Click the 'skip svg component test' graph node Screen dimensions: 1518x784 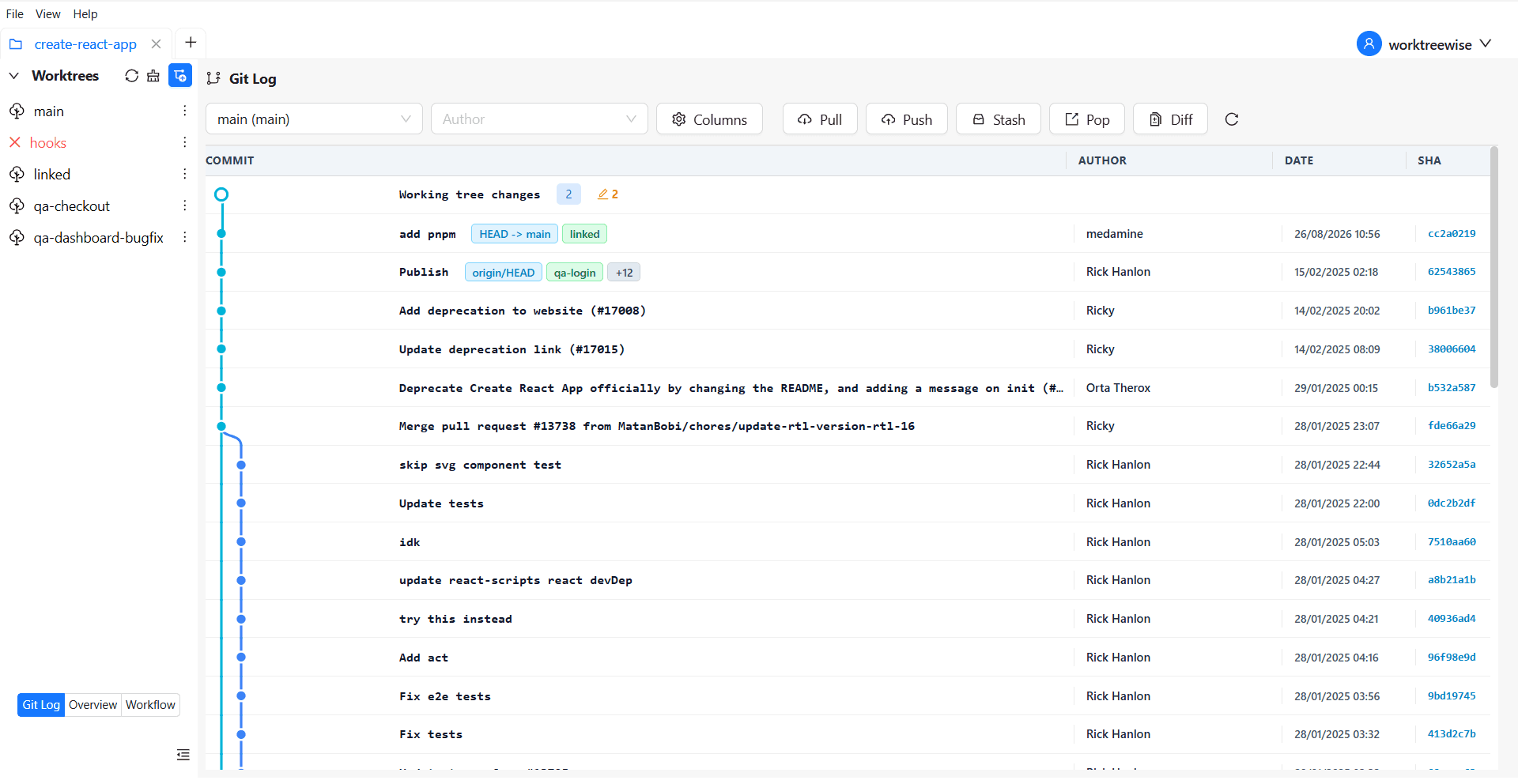241,465
